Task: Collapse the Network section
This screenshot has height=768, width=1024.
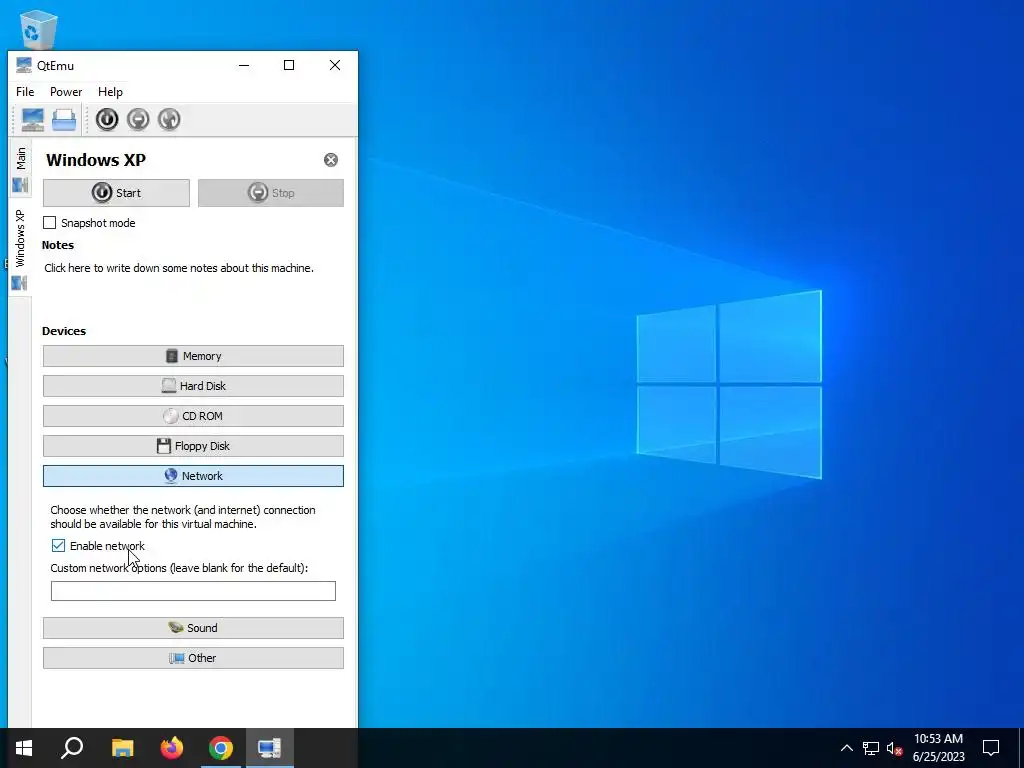Action: pos(193,476)
